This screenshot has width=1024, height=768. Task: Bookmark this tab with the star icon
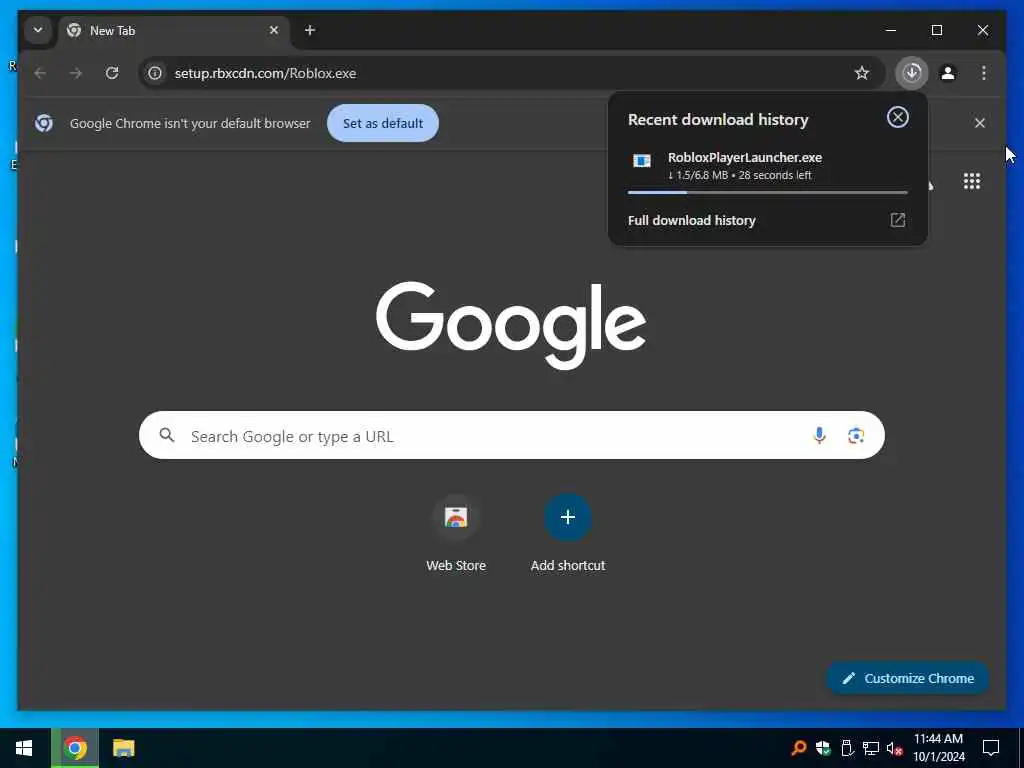[862, 73]
